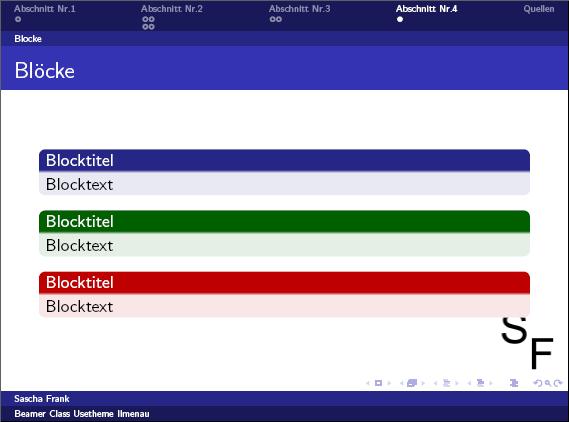This screenshot has height=422, width=569.
Task: Select the first dot under Abschnitt Nr.3
Action: click(x=273, y=20)
